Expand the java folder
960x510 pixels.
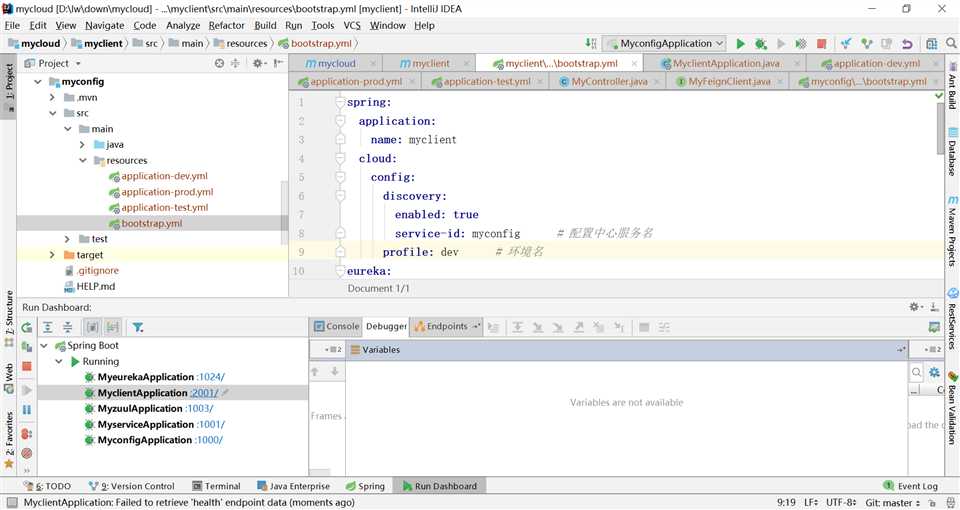82,144
